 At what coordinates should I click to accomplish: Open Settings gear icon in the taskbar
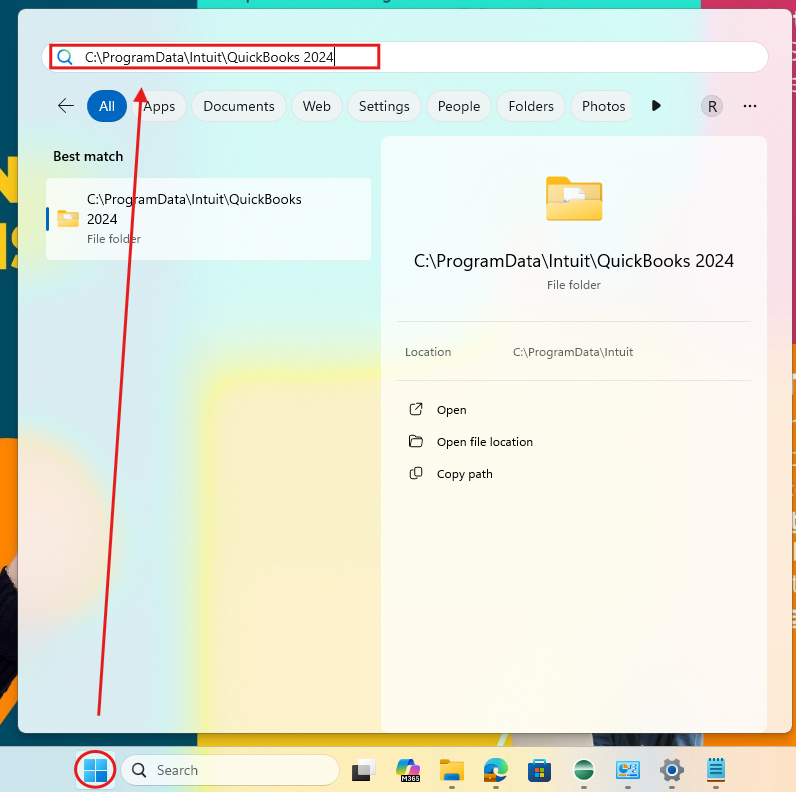(x=671, y=771)
